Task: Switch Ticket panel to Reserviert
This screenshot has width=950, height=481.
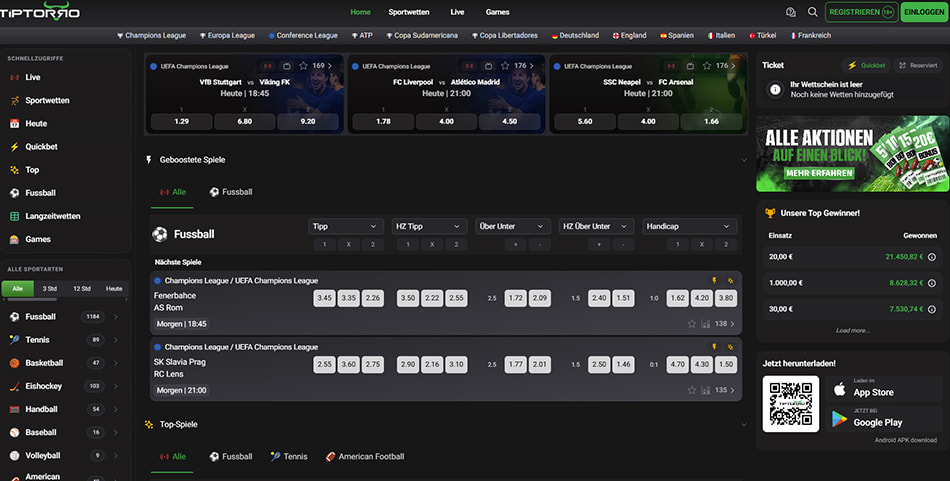Action: tap(918, 65)
